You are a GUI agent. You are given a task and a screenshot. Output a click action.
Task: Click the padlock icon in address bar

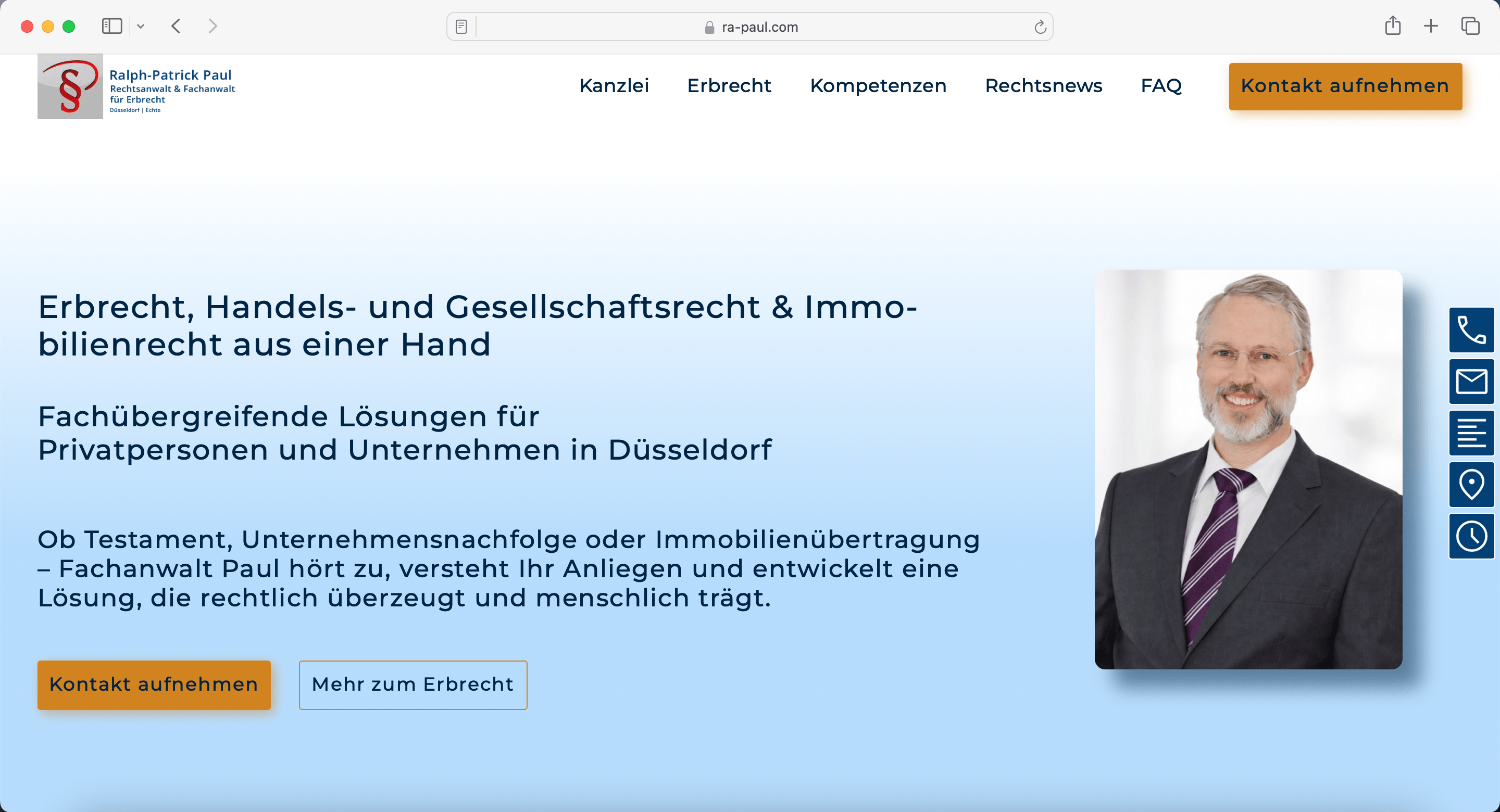(x=709, y=28)
